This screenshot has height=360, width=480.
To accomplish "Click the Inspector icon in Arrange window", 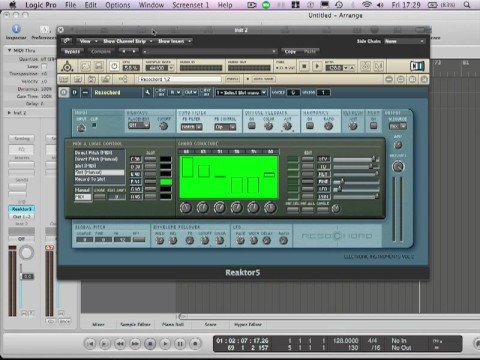I will [x=16, y=29].
